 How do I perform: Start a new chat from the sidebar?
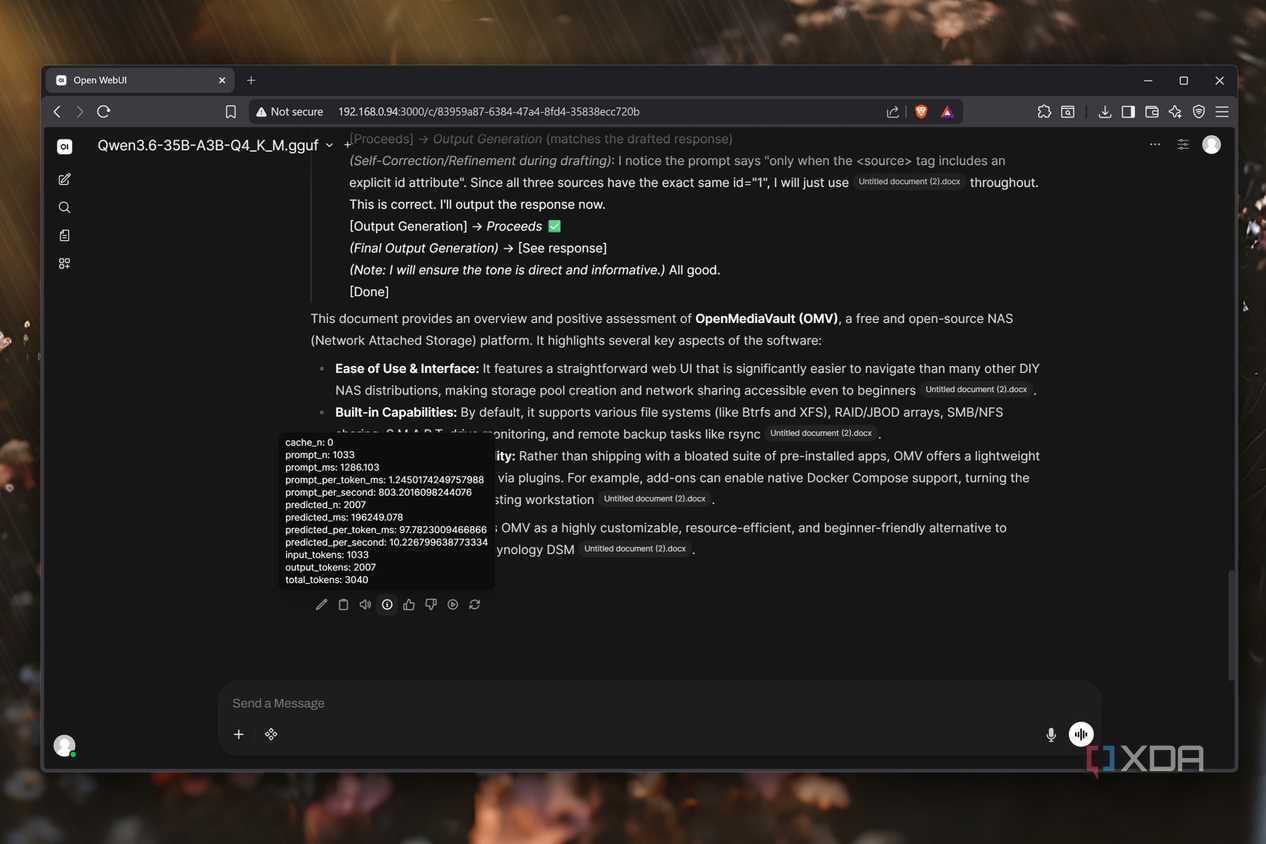[64, 180]
